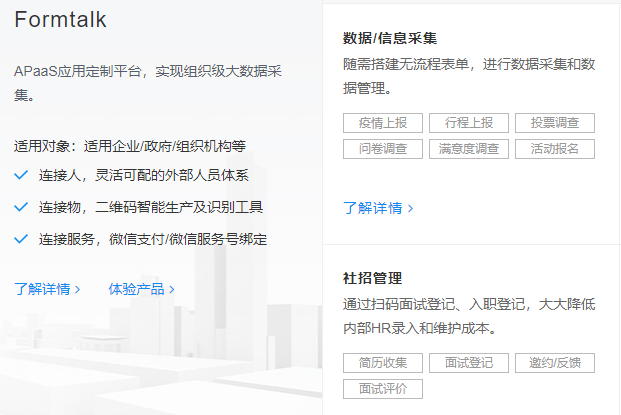Click the checkmark icon beside 连接物

21,208
